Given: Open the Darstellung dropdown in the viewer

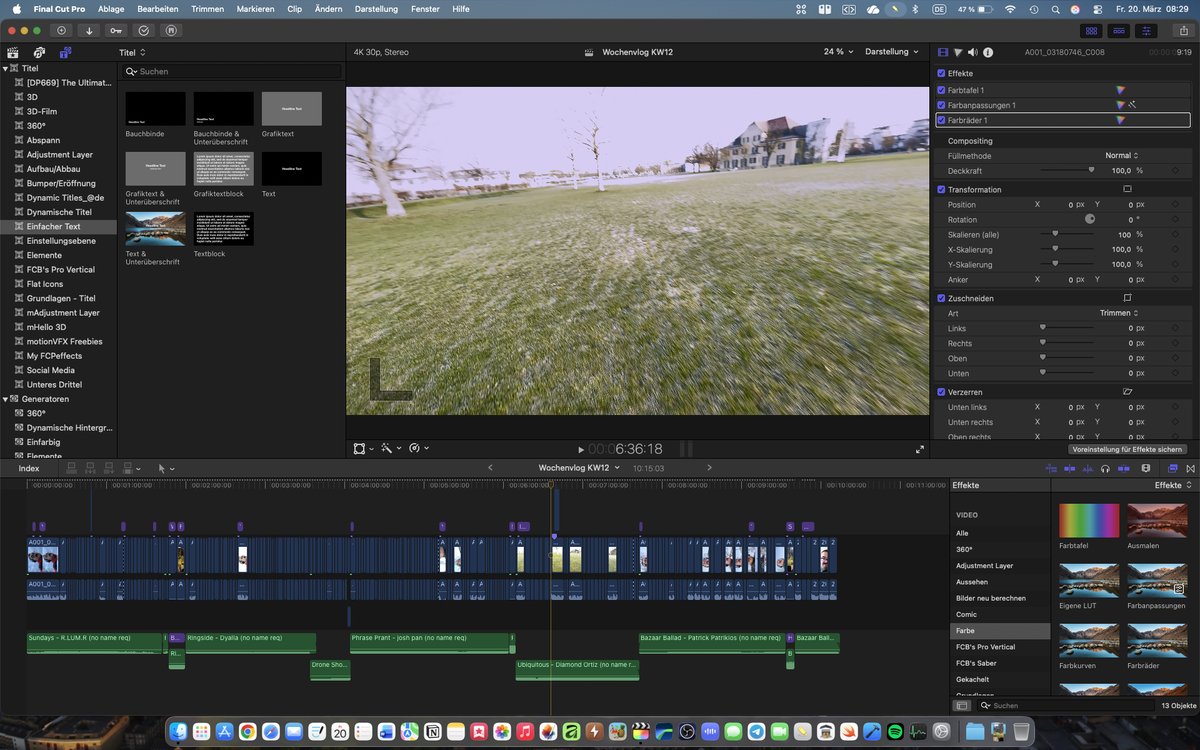Looking at the screenshot, I should (891, 52).
